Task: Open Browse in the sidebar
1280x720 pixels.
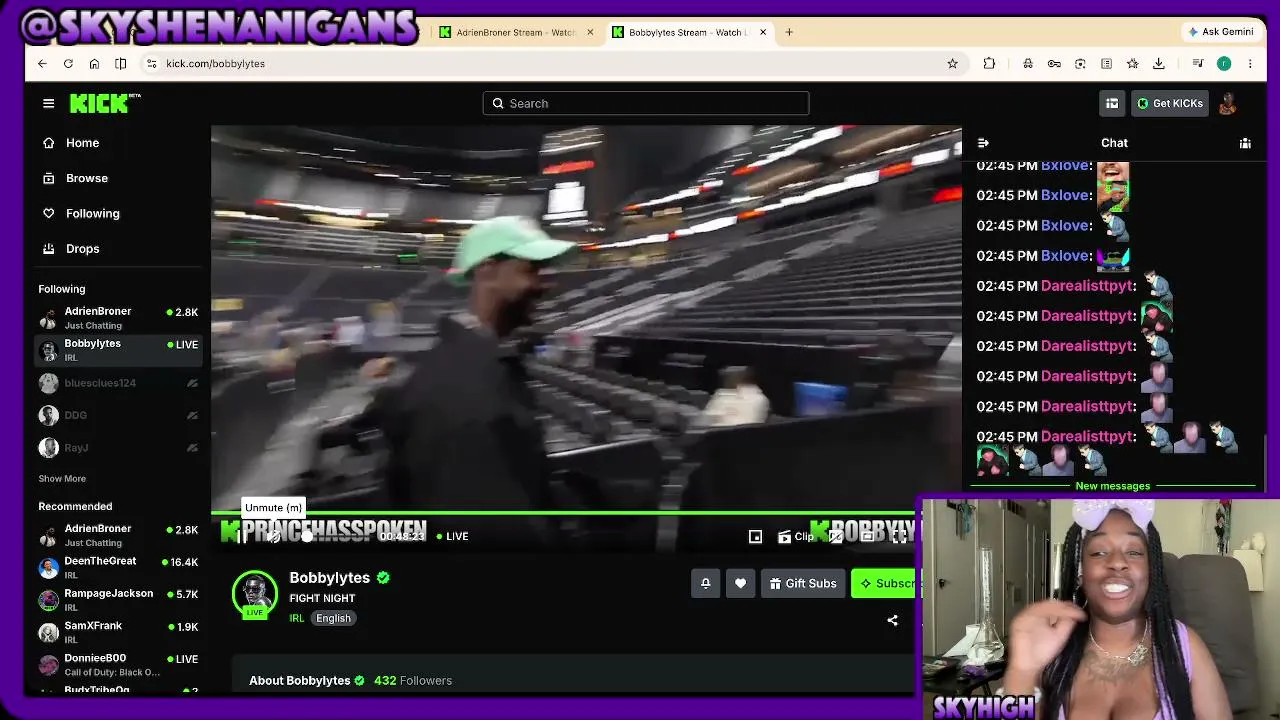Action: 86,178
